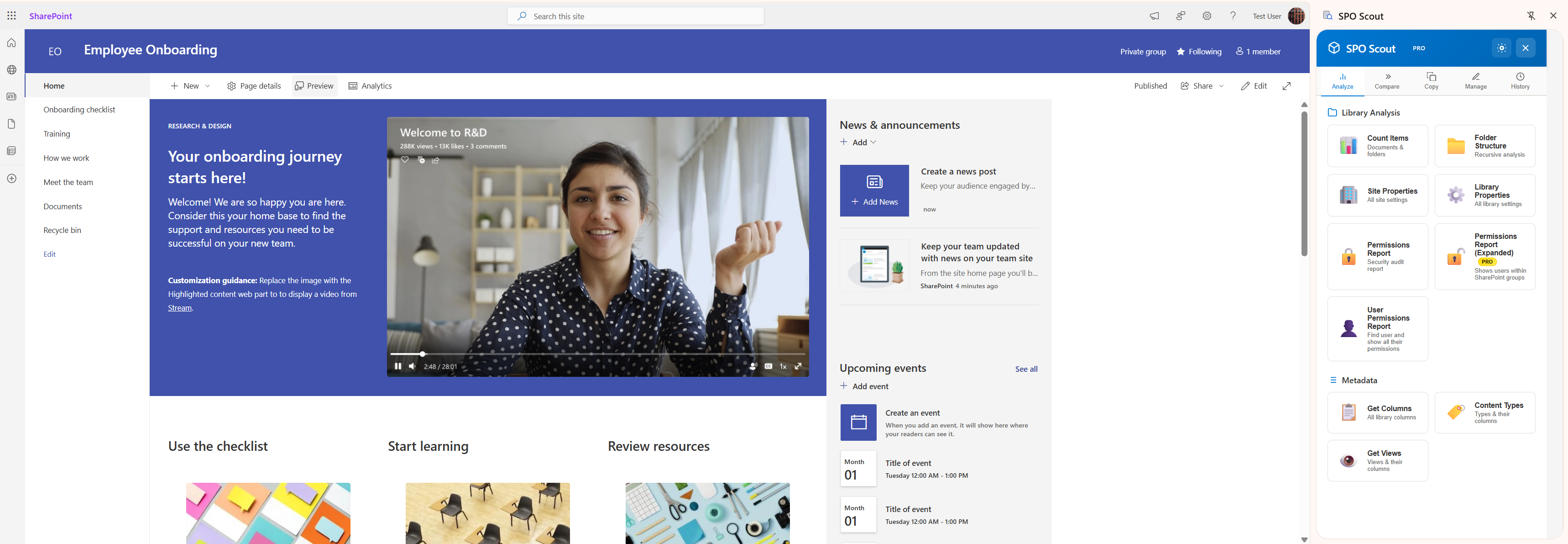Image resolution: width=1568 pixels, height=544 pixels.
Task: Open the SharePoint app launcher grid
Action: tap(11, 16)
